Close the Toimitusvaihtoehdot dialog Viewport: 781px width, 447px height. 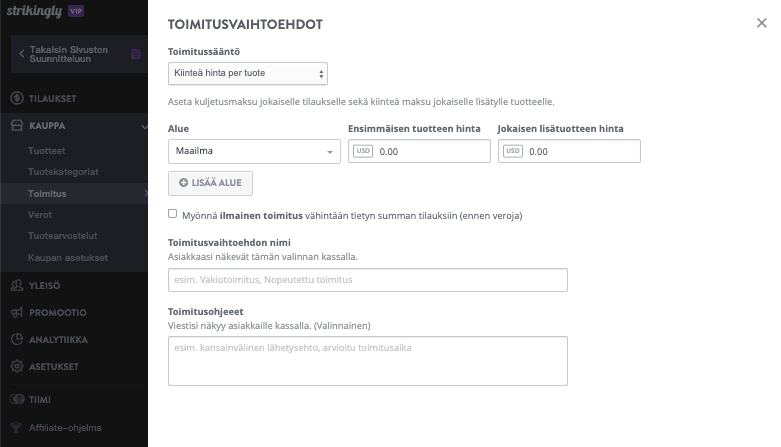[x=761, y=23]
